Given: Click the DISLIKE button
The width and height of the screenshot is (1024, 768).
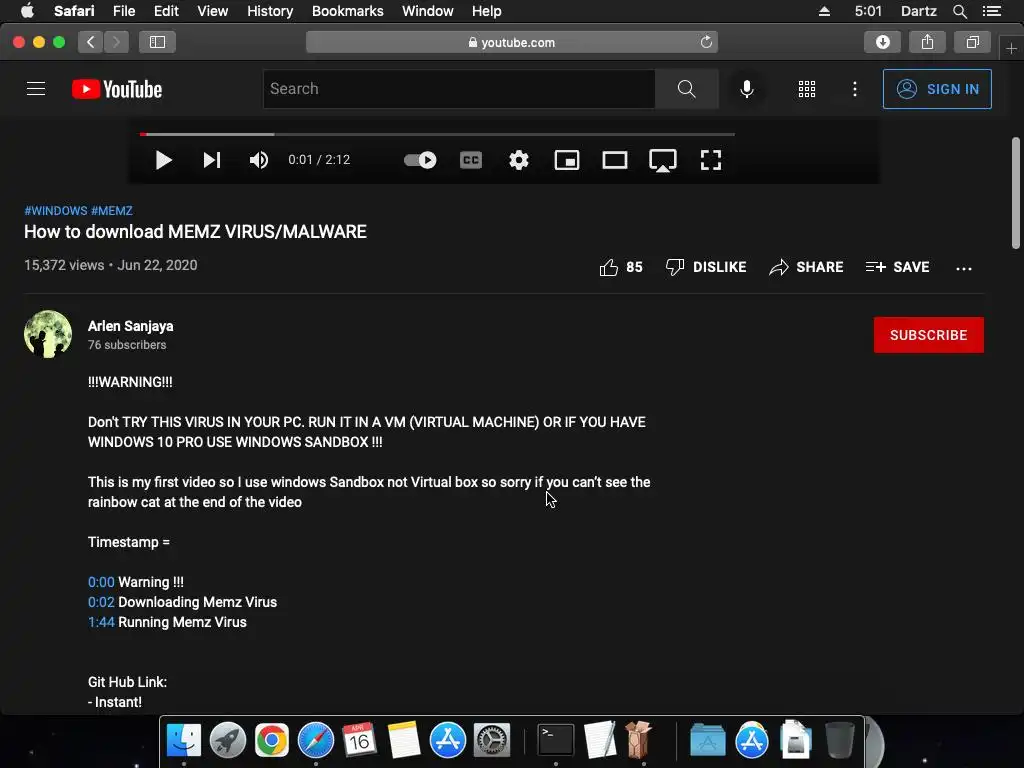Looking at the screenshot, I should [706, 267].
